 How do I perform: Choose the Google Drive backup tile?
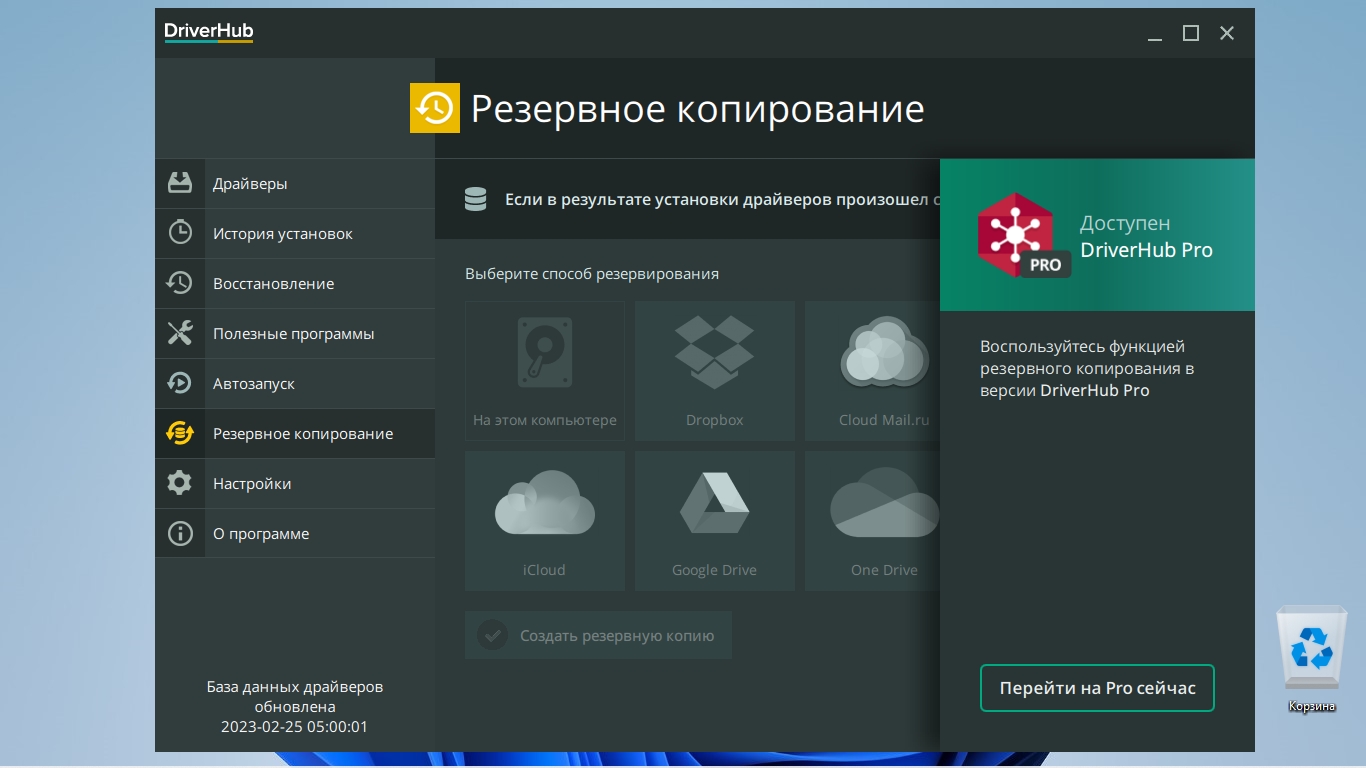[715, 521]
